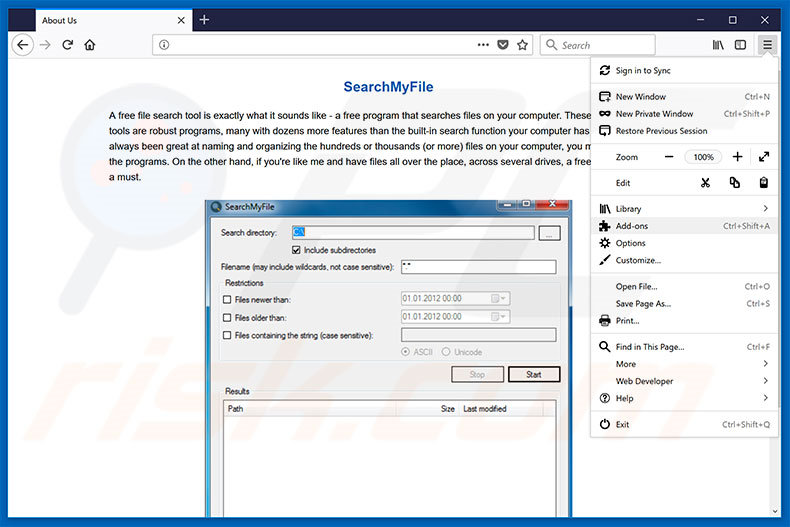Click the SearchMyFile heading
This screenshot has width=790, height=527.
388,87
